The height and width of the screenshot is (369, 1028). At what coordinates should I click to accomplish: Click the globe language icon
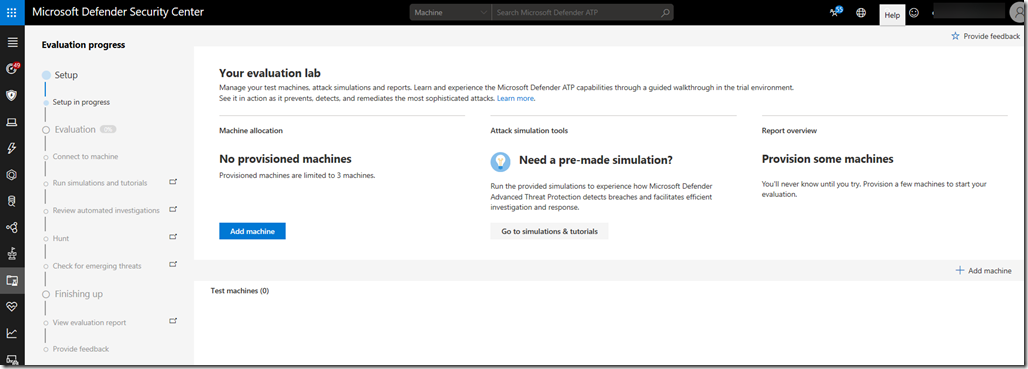click(x=861, y=12)
